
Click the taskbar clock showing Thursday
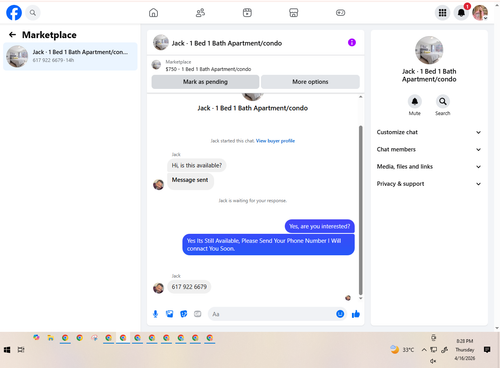(x=465, y=350)
